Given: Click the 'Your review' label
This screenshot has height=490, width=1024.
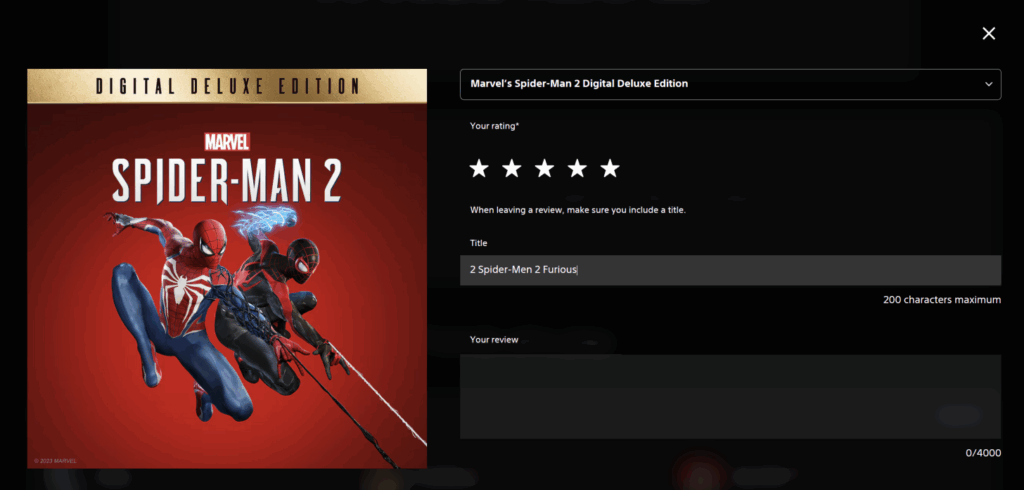Looking at the screenshot, I should pyautogui.click(x=494, y=340).
